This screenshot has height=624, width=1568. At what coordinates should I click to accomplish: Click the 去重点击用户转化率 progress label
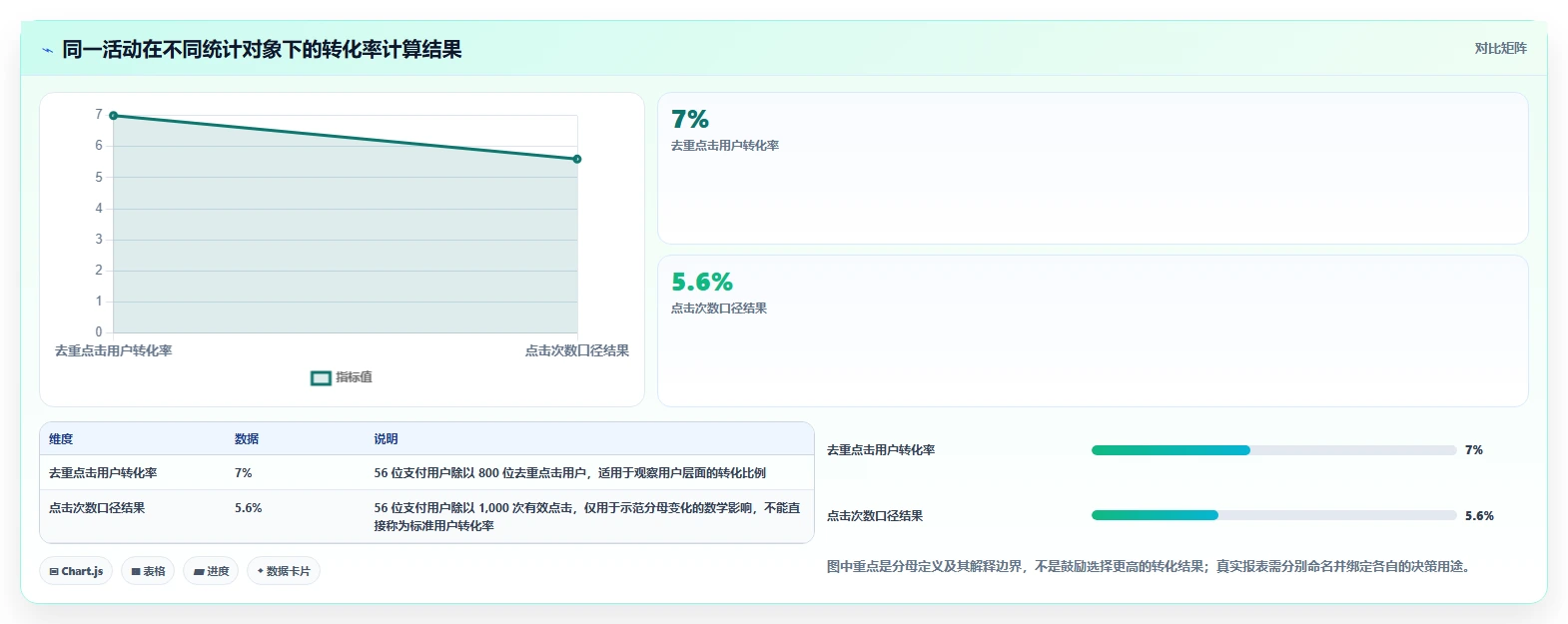tap(881, 450)
